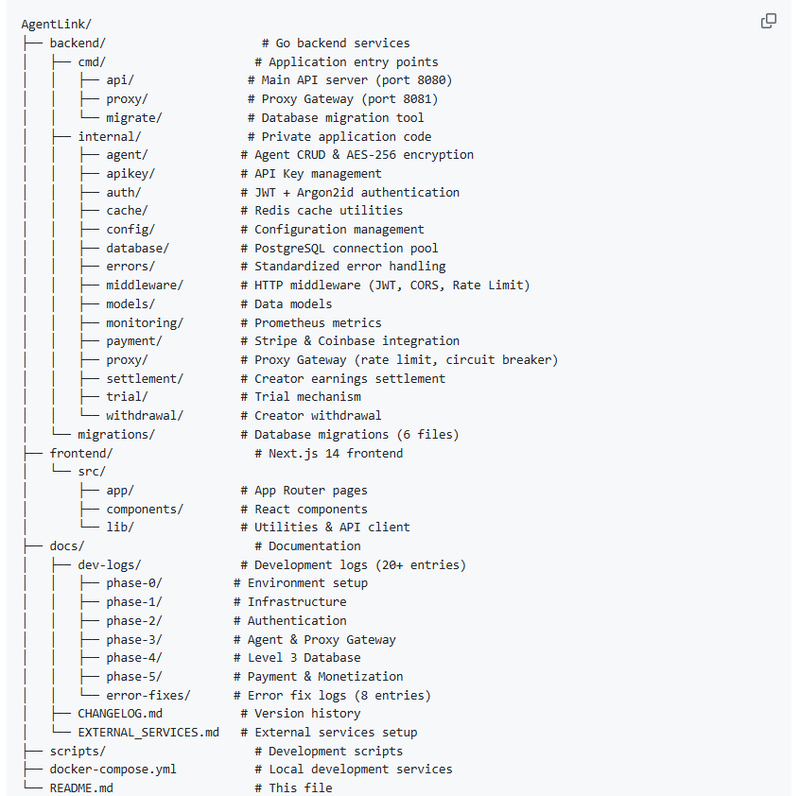Click the AgentLink/ root folder name
This screenshot has height=796, width=800.
(56, 24)
